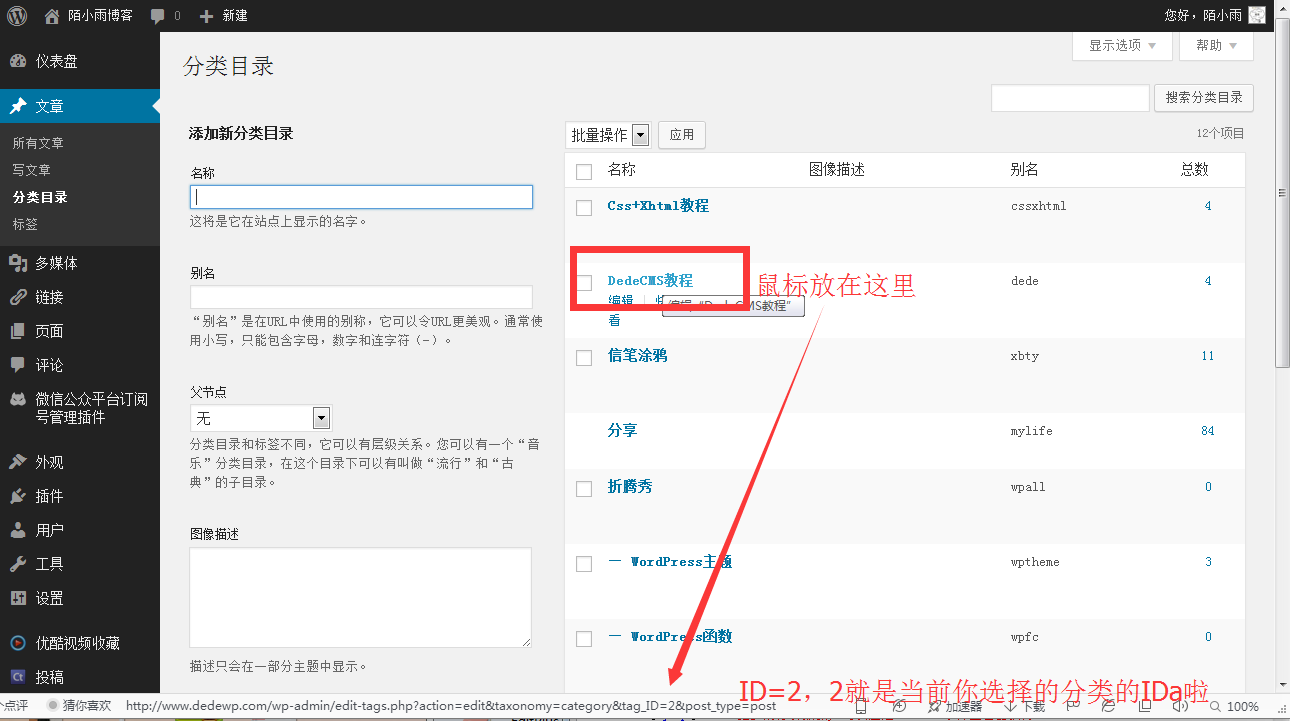
Task: Open the 评论 comment icon
Action: click(x=18, y=365)
